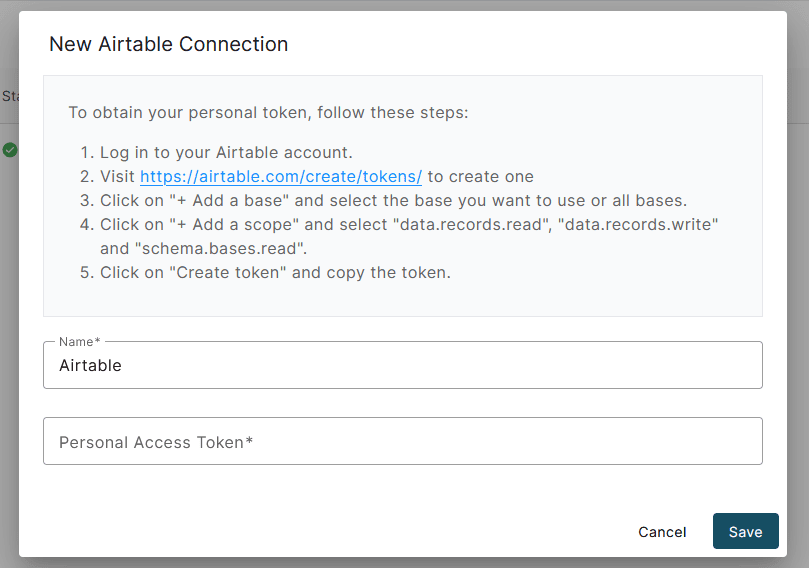
Task: Save the new Airtable connection
Action: pyautogui.click(x=746, y=531)
